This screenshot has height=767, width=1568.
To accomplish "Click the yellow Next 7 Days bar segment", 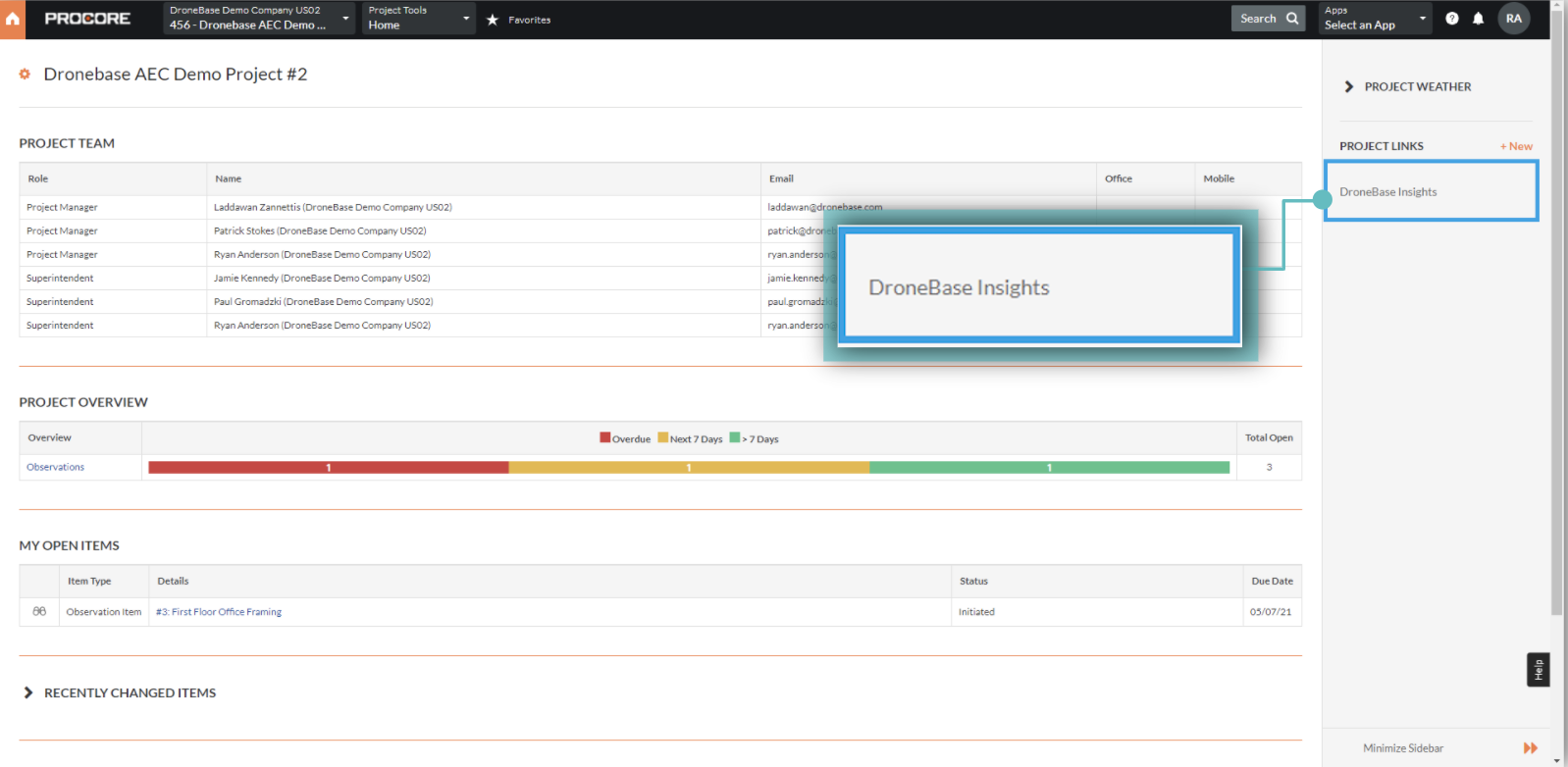I will click(689, 468).
